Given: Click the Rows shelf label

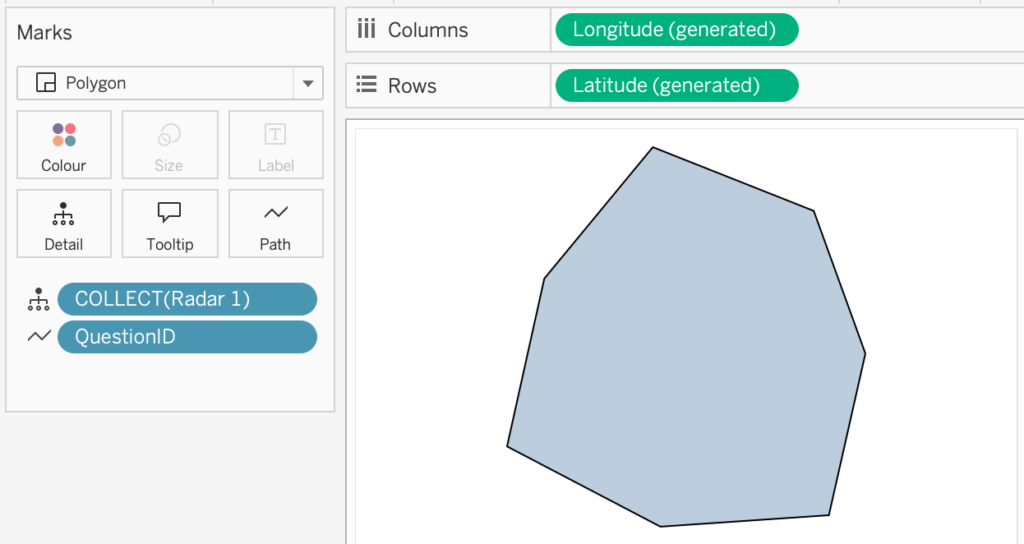Looking at the screenshot, I should click(x=412, y=86).
